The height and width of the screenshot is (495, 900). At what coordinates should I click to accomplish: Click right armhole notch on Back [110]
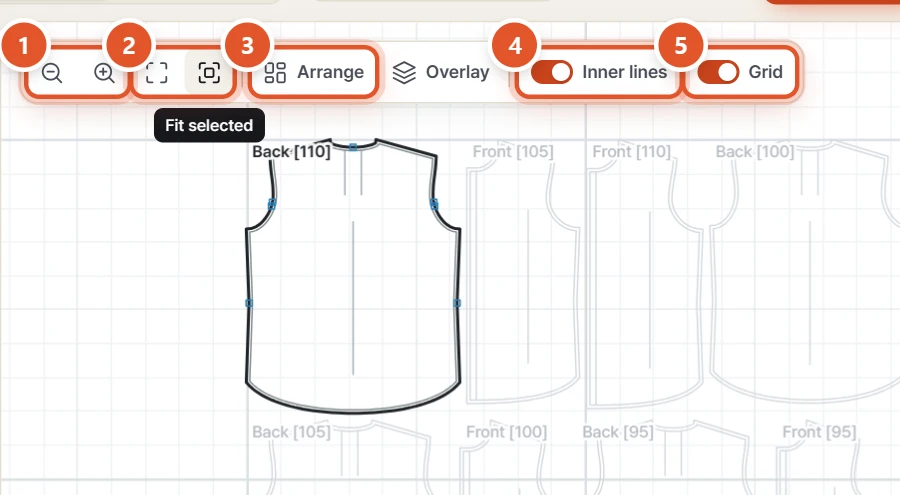434,203
